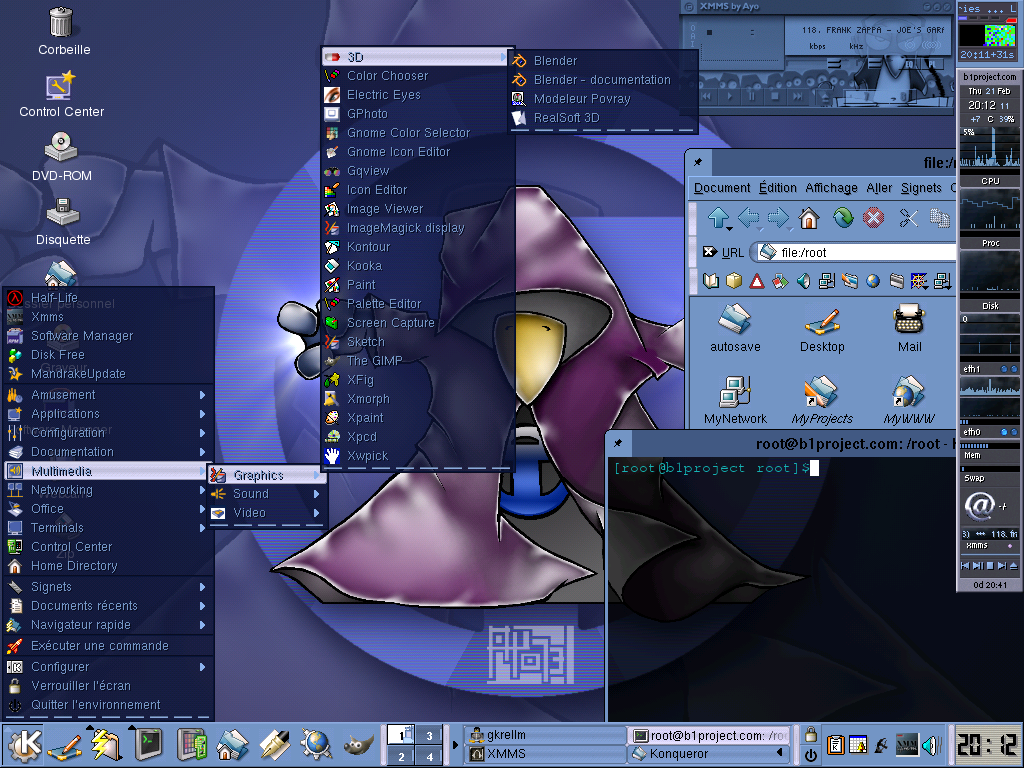Viewport: 1024px width, 768px height.
Task: Switch to virtual desktop 3
Action: (429, 735)
